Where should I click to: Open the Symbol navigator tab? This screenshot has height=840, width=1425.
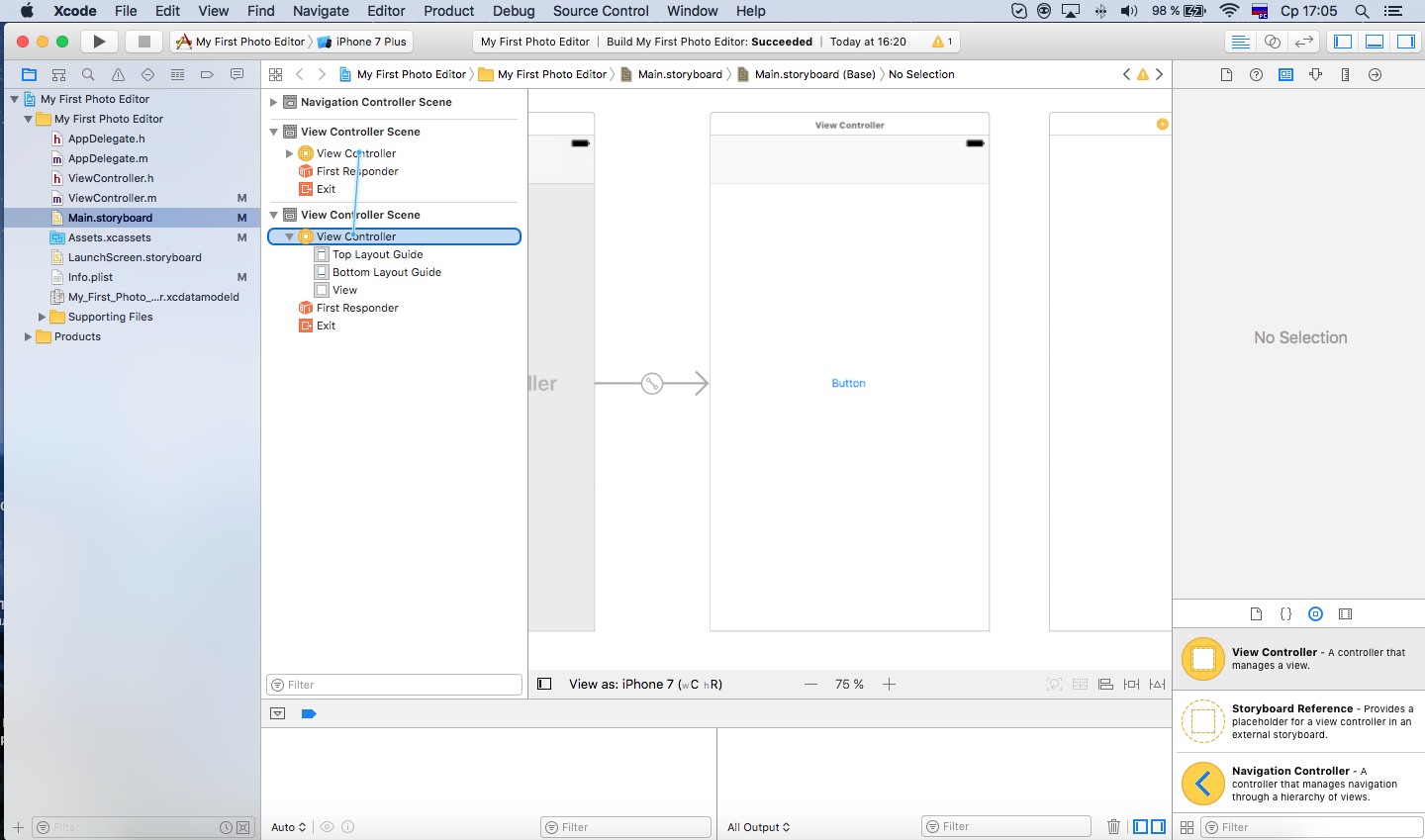click(58, 74)
